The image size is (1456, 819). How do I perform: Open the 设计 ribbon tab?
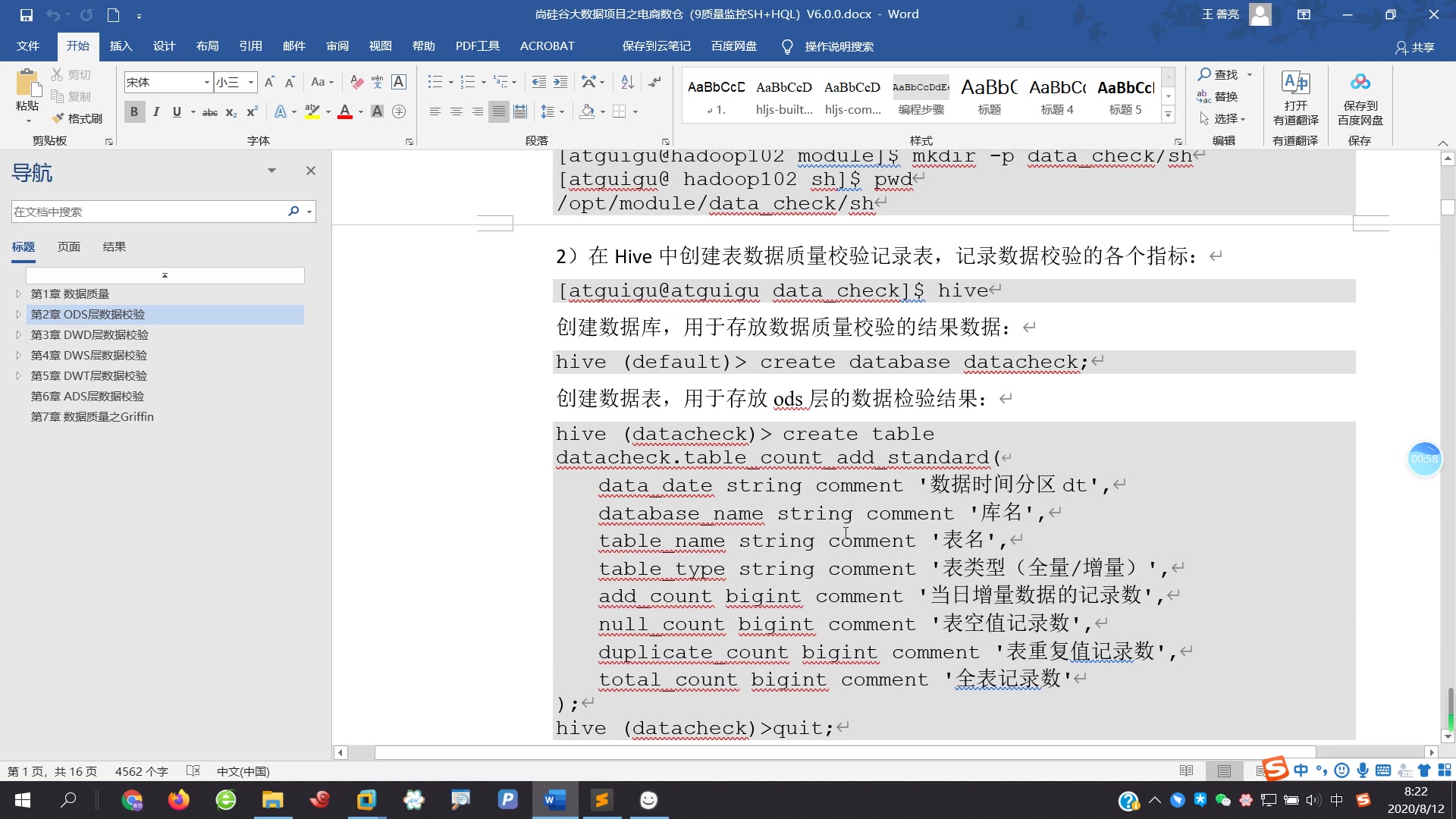click(x=164, y=46)
